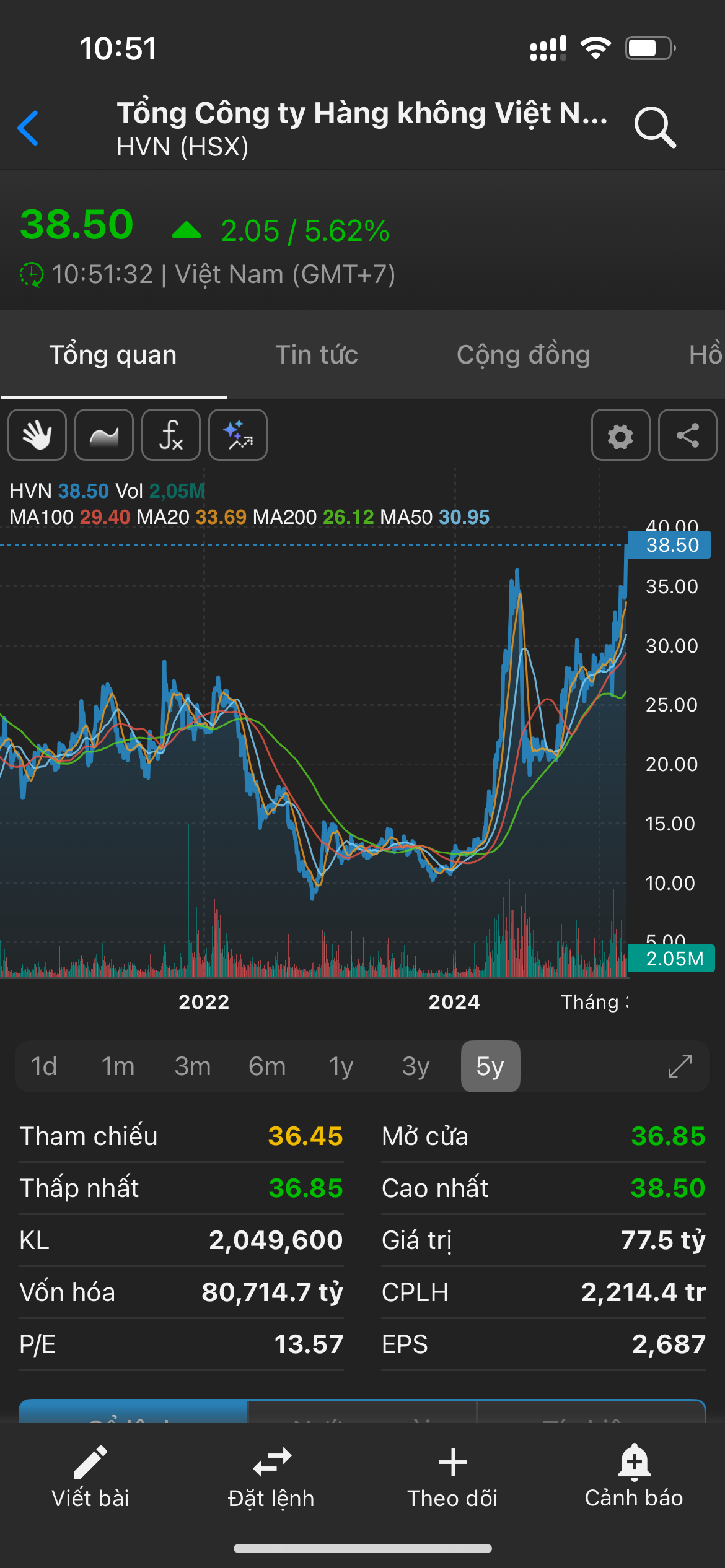Image resolution: width=725 pixels, height=1568 pixels.
Task: Tap the 2022 label on time axis
Action: pyautogui.click(x=204, y=1002)
